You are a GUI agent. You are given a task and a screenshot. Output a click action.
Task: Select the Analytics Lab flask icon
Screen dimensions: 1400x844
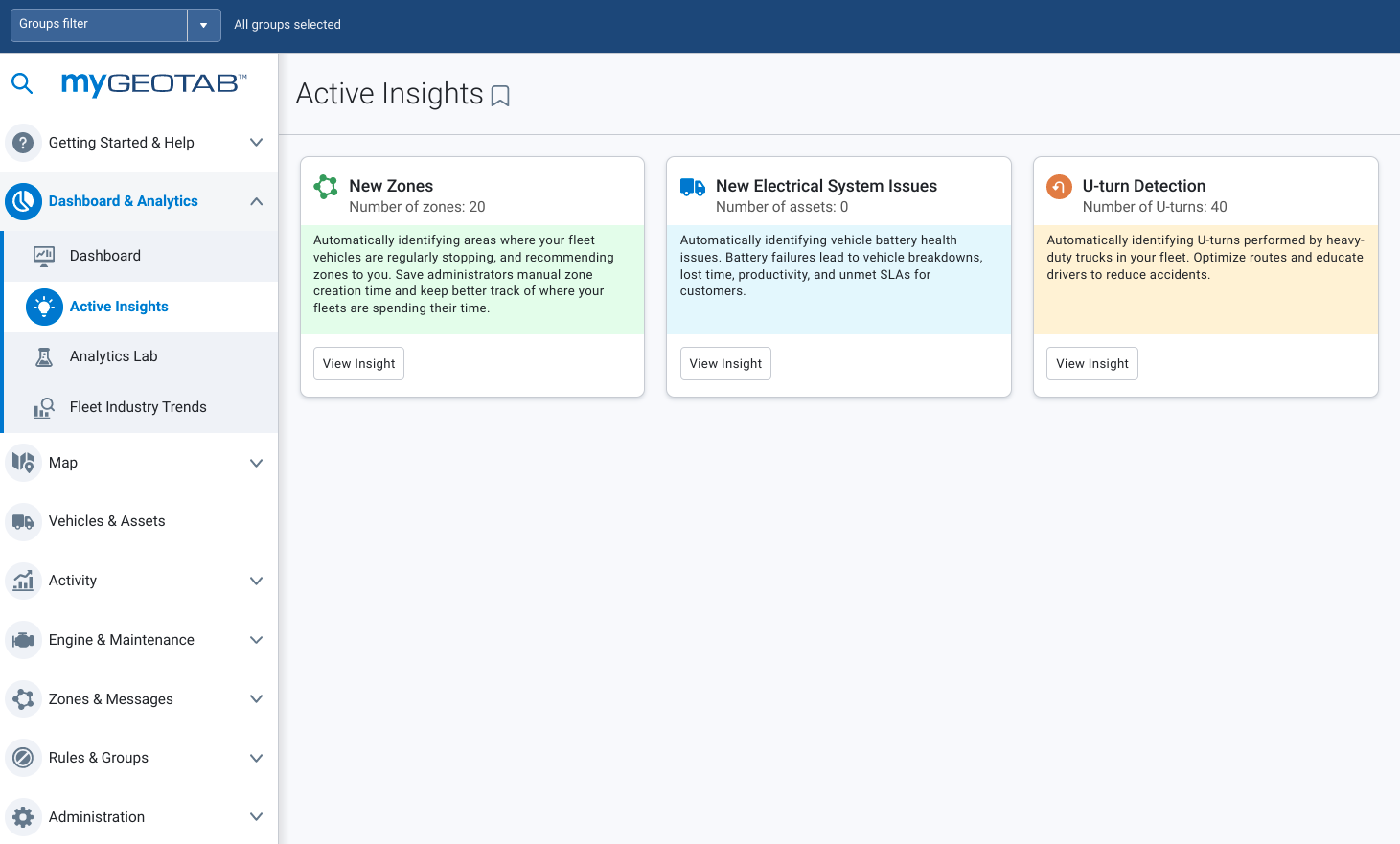(x=44, y=355)
